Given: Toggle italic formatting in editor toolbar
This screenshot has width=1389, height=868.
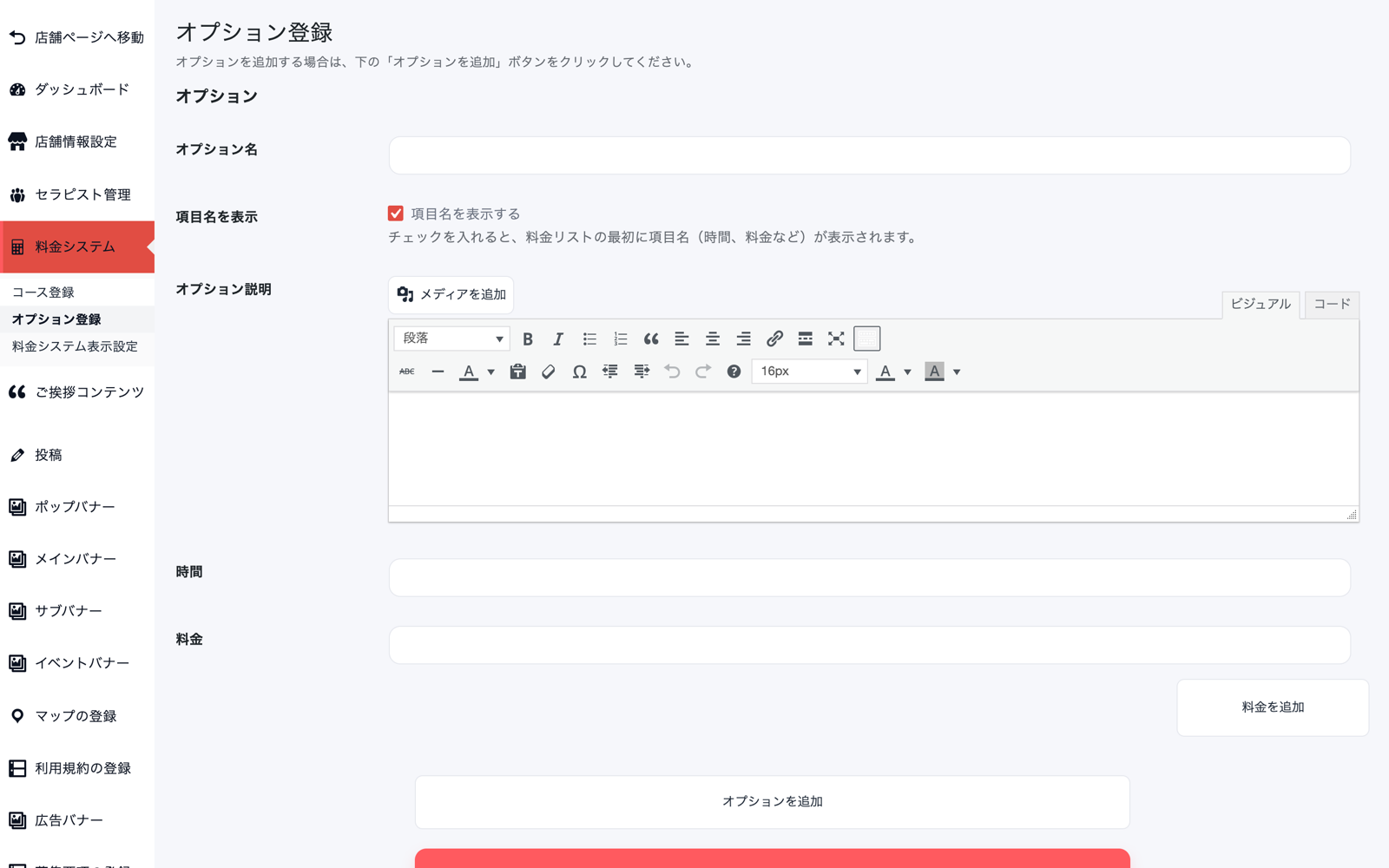Looking at the screenshot, I should point(558,339).
